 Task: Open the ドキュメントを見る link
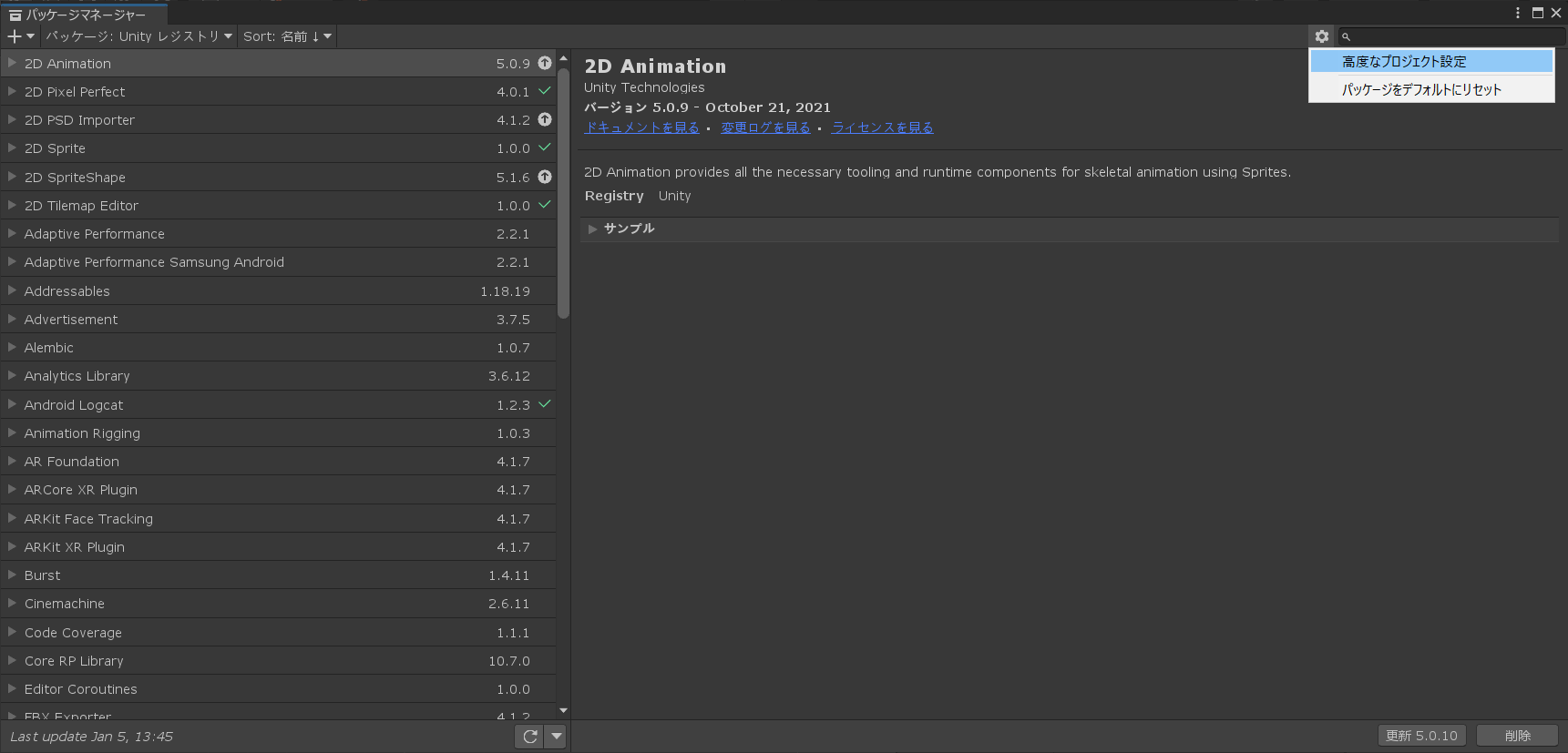(642, 127)
